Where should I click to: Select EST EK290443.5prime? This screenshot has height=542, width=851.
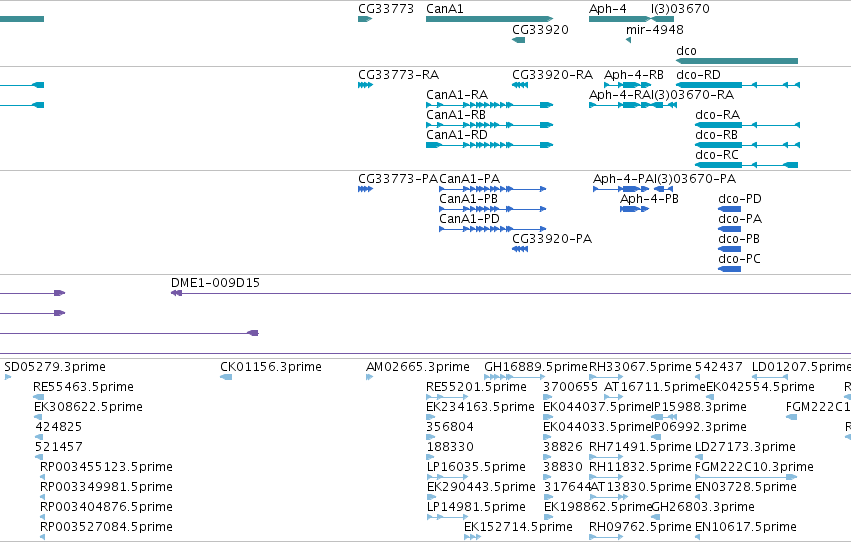coord(431,498)
